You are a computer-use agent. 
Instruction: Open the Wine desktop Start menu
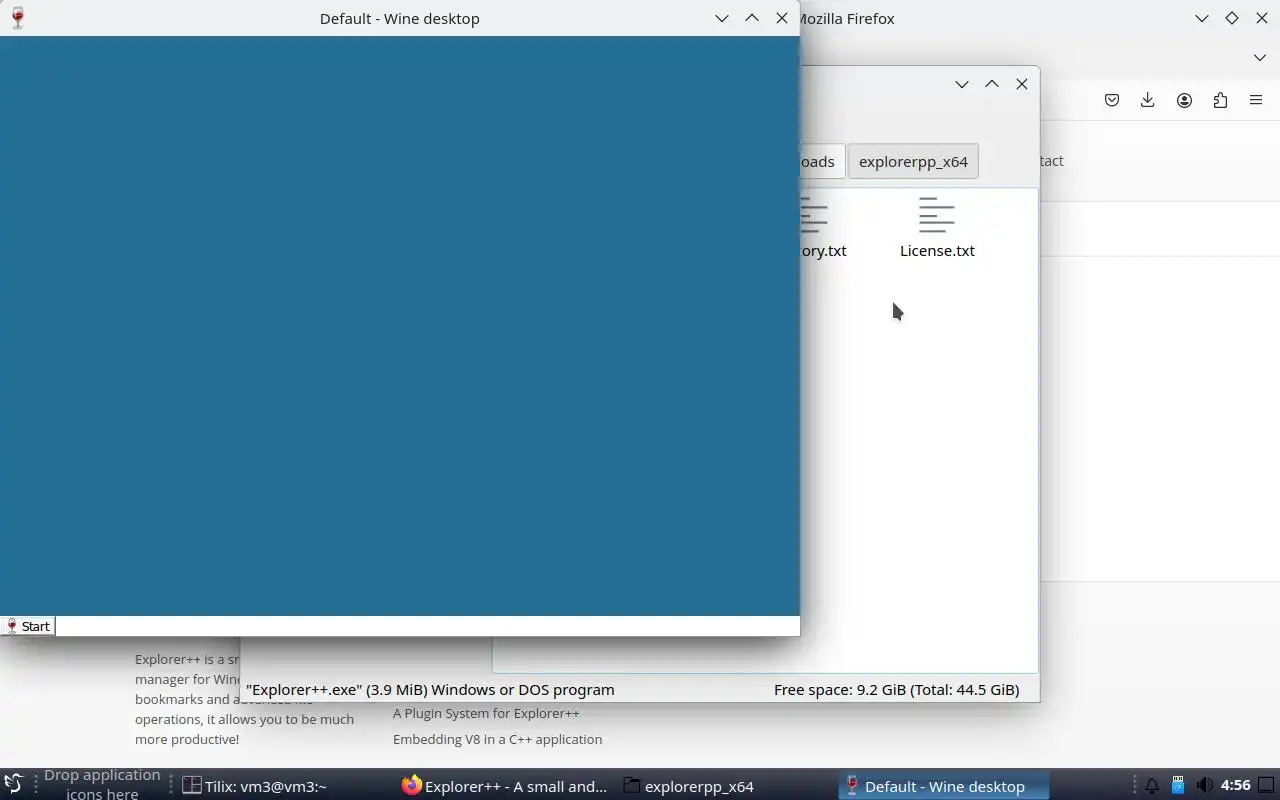coord(28,626)
